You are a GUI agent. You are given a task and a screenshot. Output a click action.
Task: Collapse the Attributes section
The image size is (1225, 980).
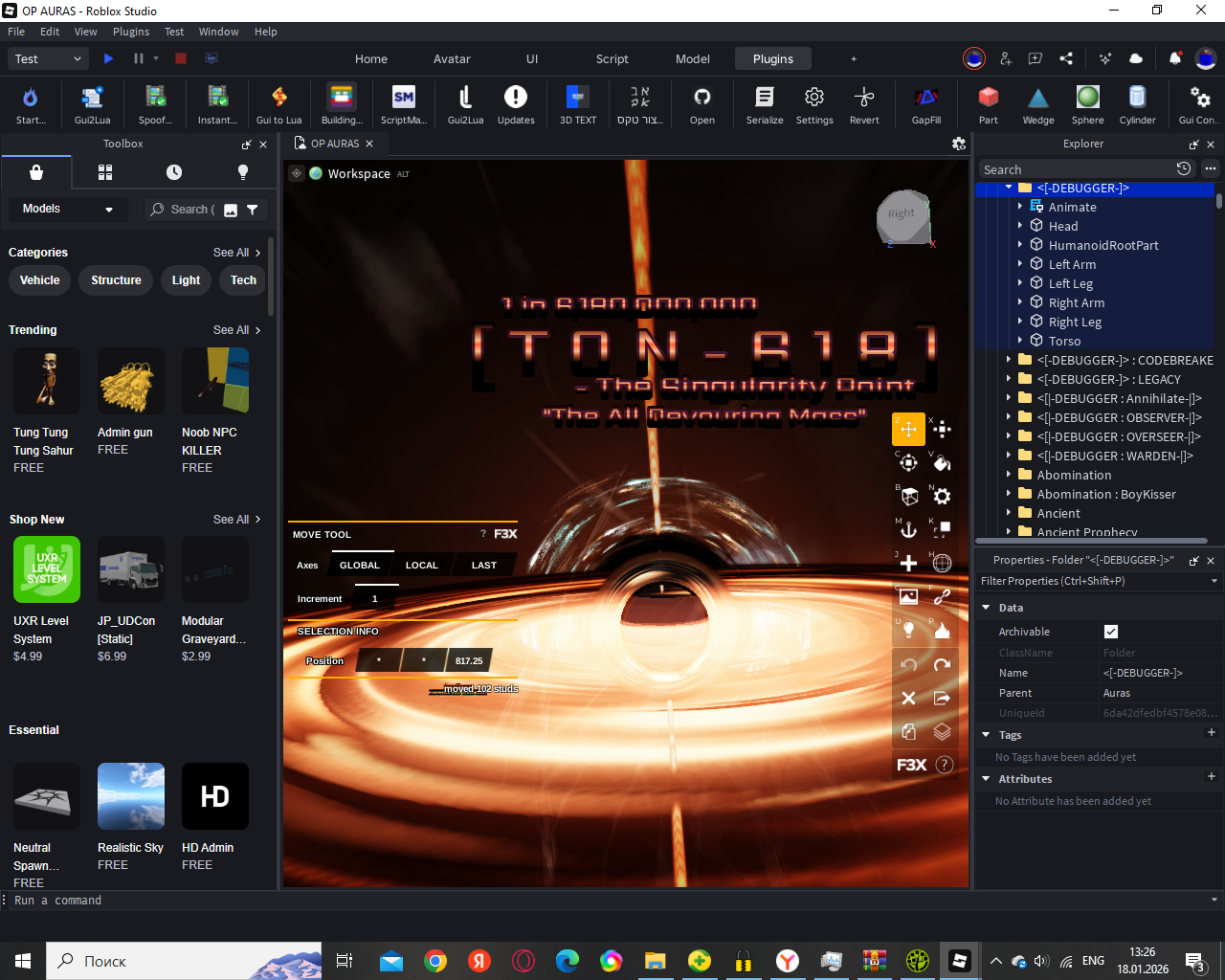pyautogui.click(x=986, y=779)
